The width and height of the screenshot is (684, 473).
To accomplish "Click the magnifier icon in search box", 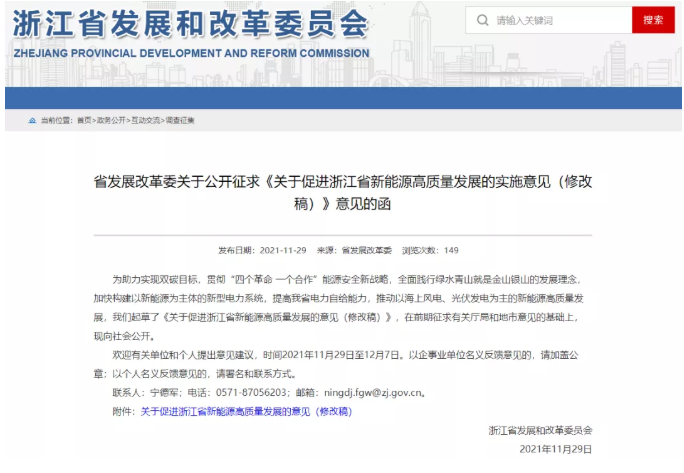I will (x=484, y=20).
